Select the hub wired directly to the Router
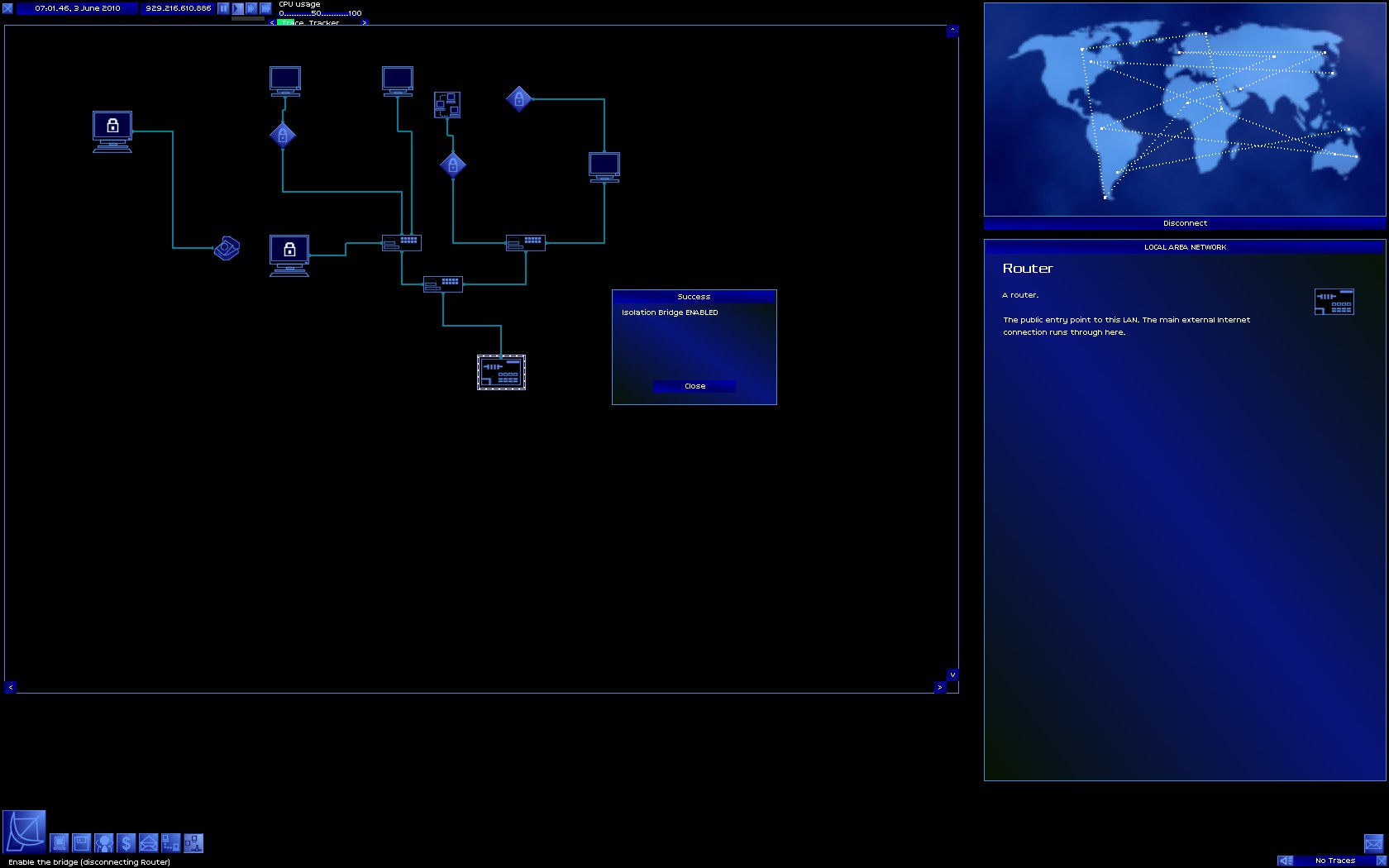This screenshot has height=868, width=1389. pyautogui.click(x=443, y=284)
